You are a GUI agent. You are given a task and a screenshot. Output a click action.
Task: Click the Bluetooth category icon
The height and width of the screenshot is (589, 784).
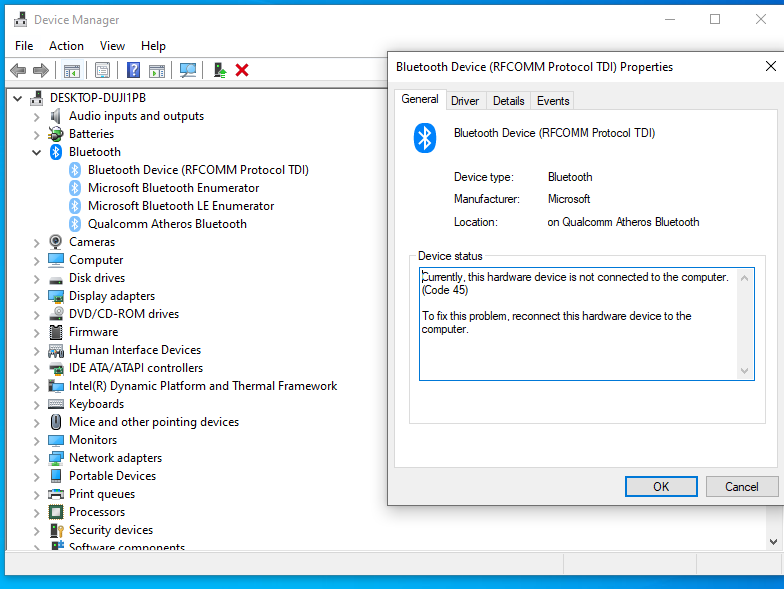point(56,152)
